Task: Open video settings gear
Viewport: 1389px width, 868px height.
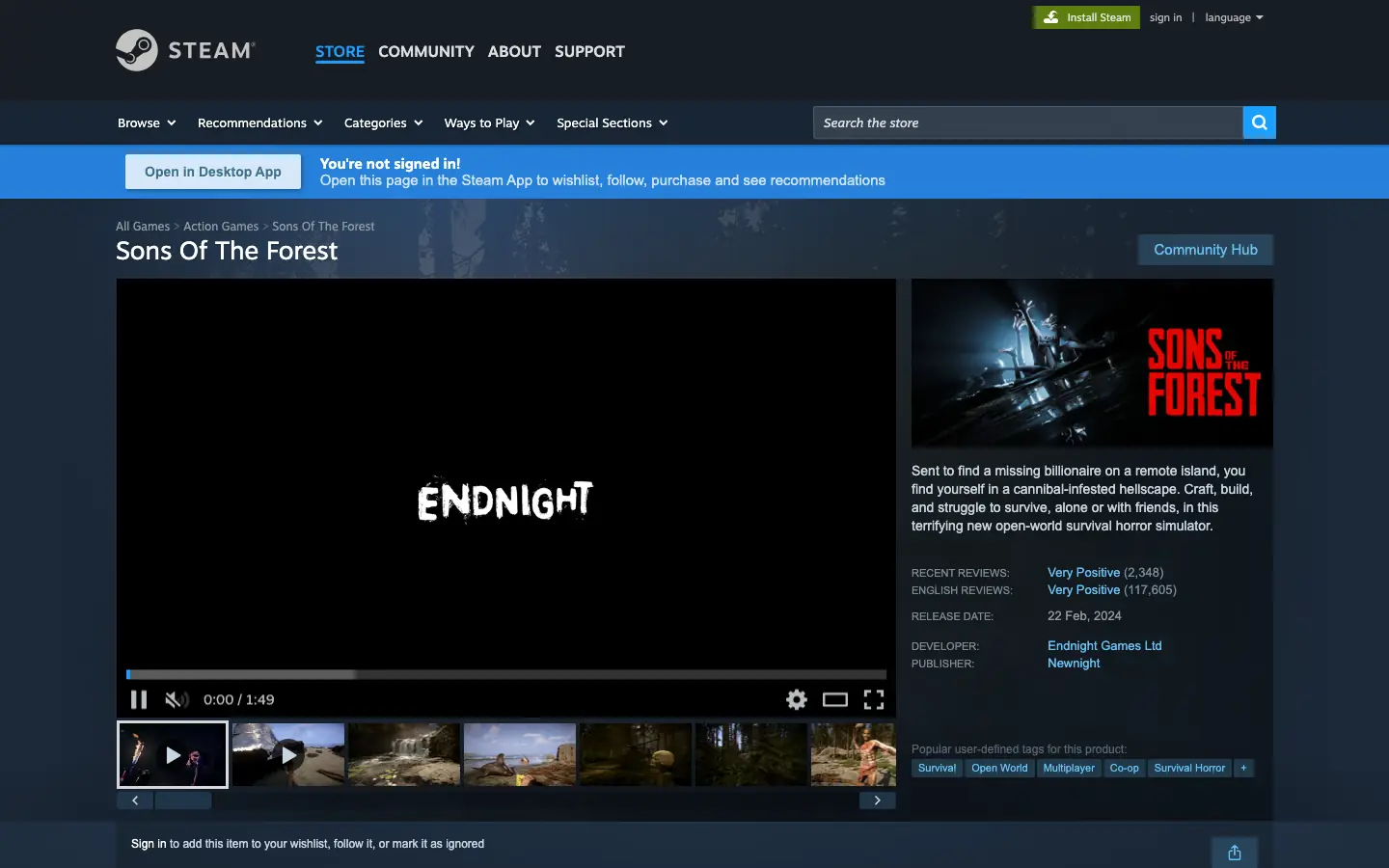Action: 797,699
